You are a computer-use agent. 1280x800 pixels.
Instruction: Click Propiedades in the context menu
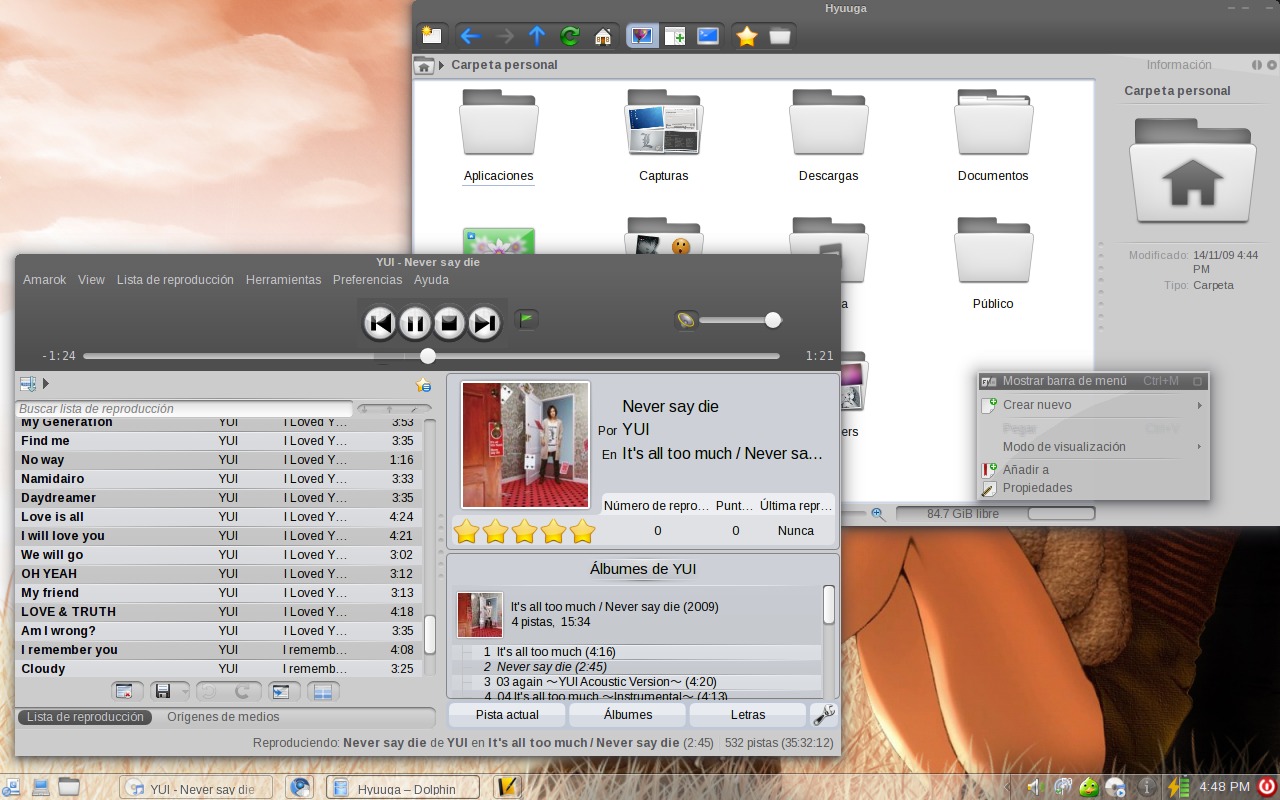[1093, 488]
